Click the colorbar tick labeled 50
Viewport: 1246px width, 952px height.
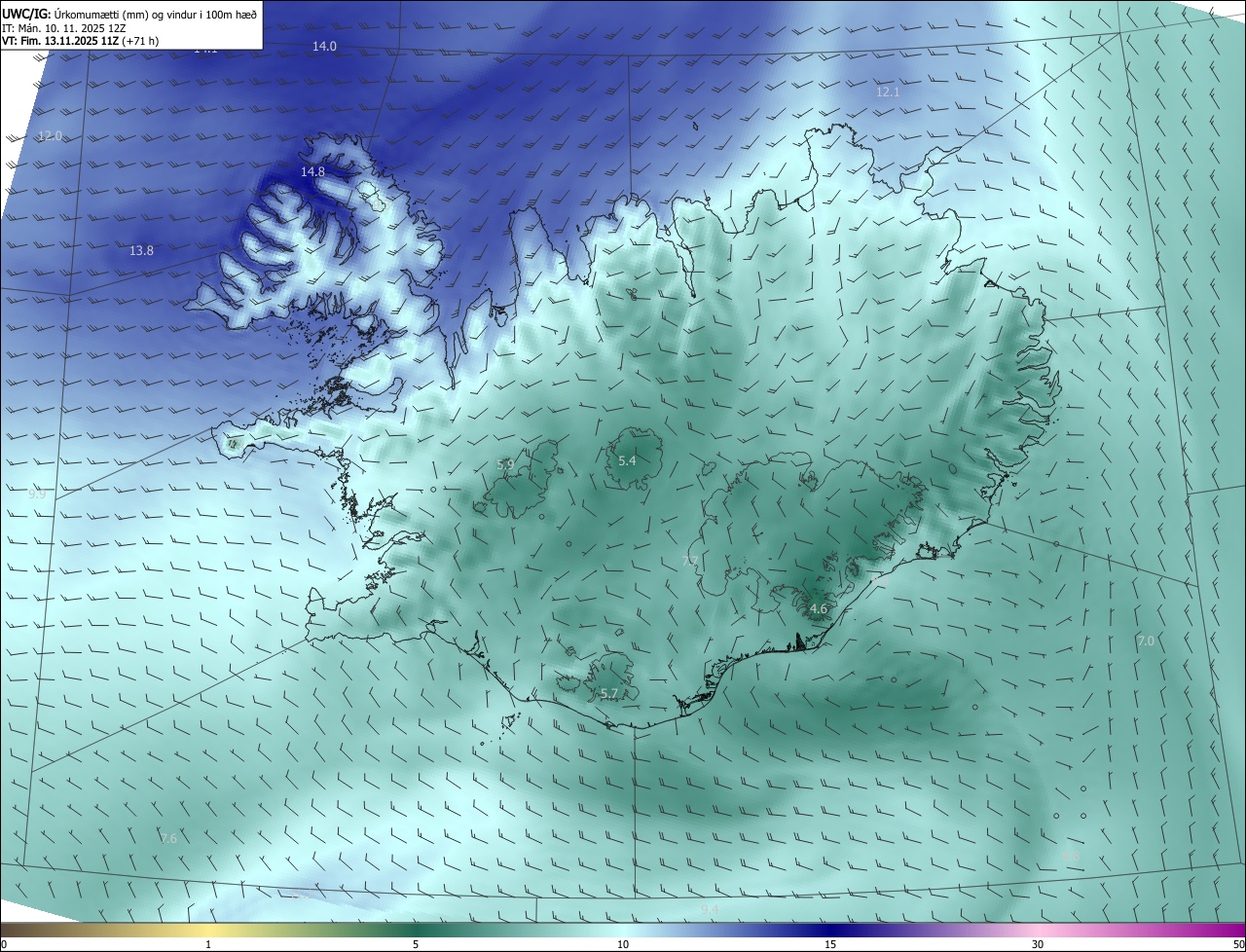[1238, 944]
